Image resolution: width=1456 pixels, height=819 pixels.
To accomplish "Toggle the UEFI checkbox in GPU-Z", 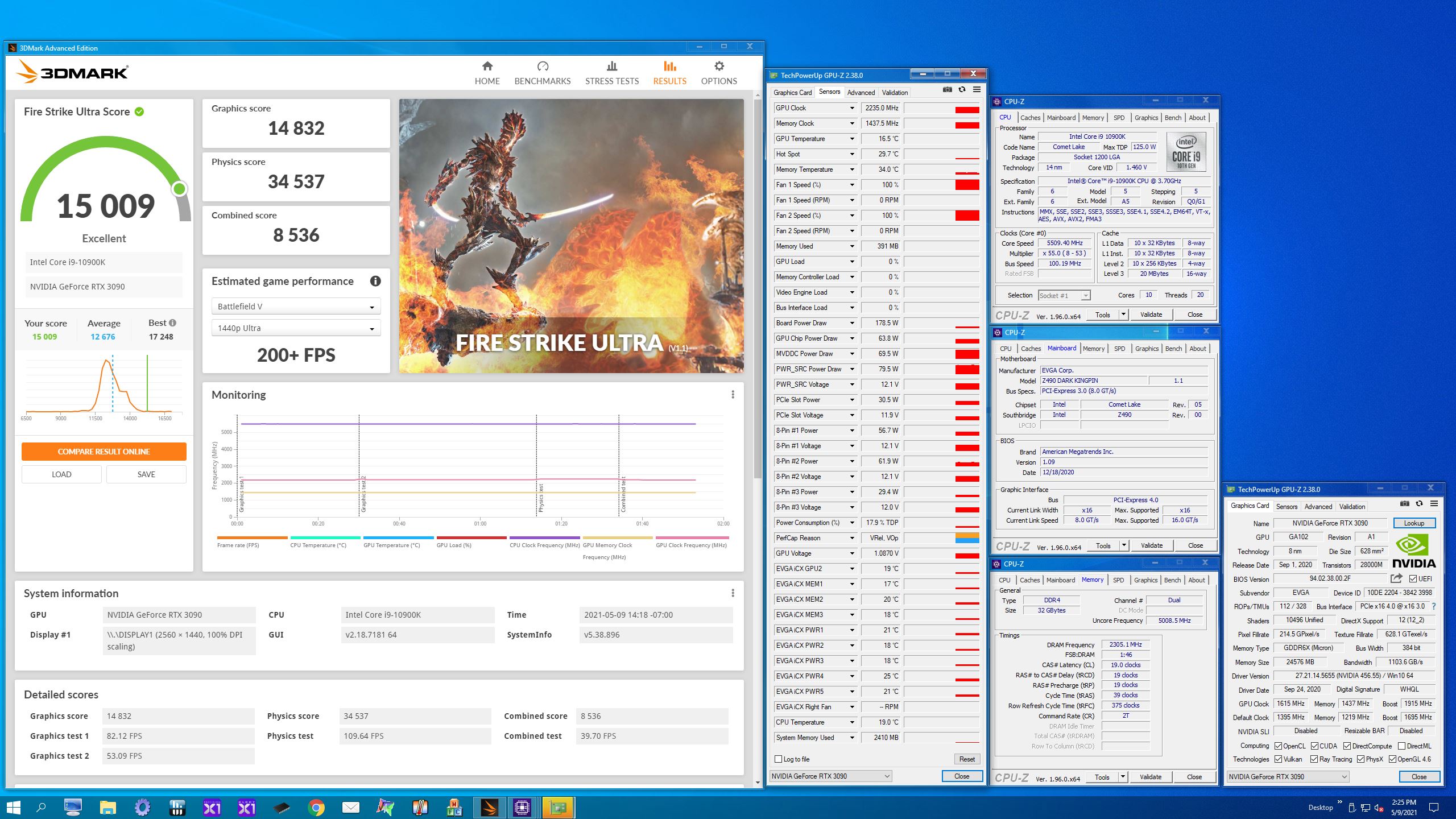I will (x=1413, y=579).
